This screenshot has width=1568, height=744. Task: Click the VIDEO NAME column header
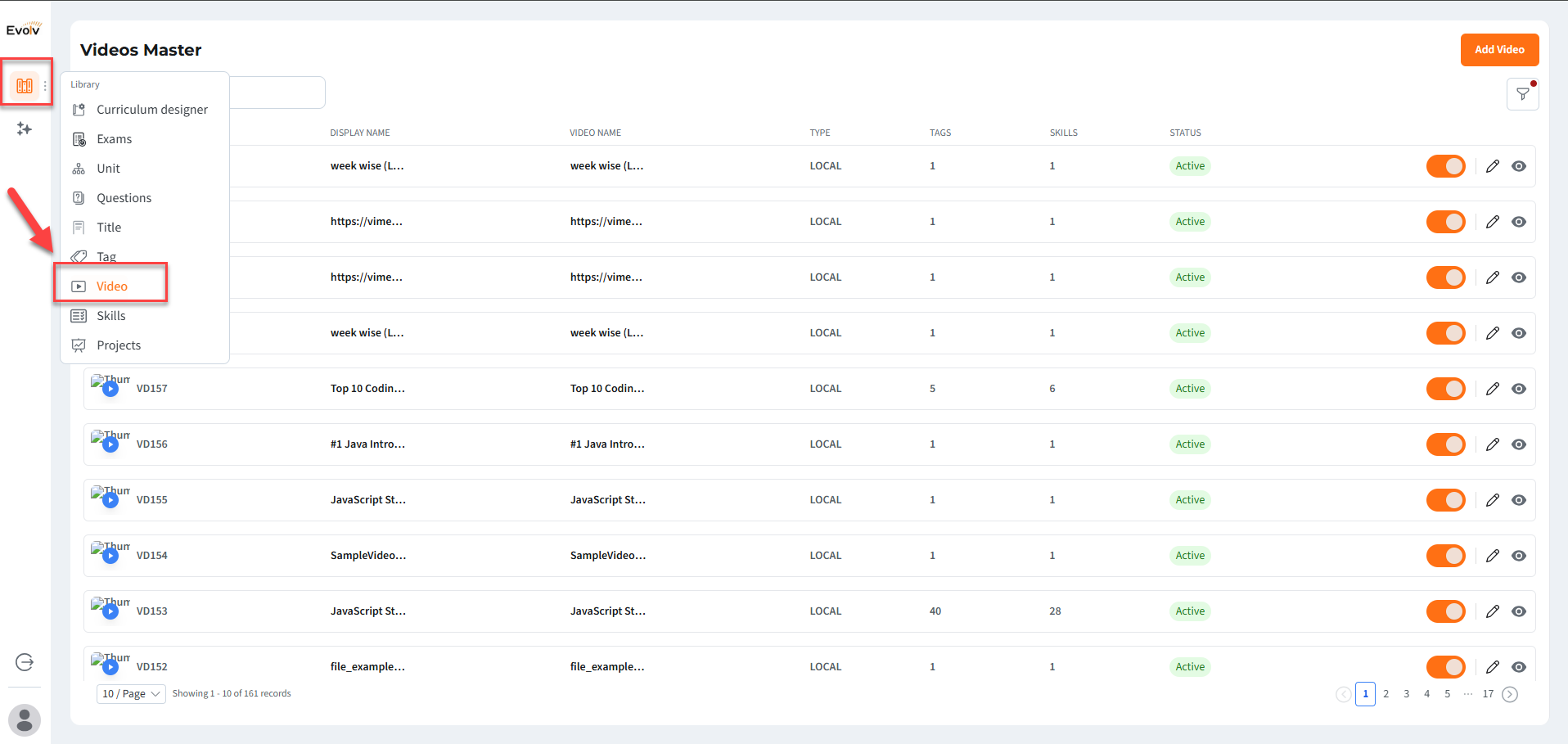596,133
